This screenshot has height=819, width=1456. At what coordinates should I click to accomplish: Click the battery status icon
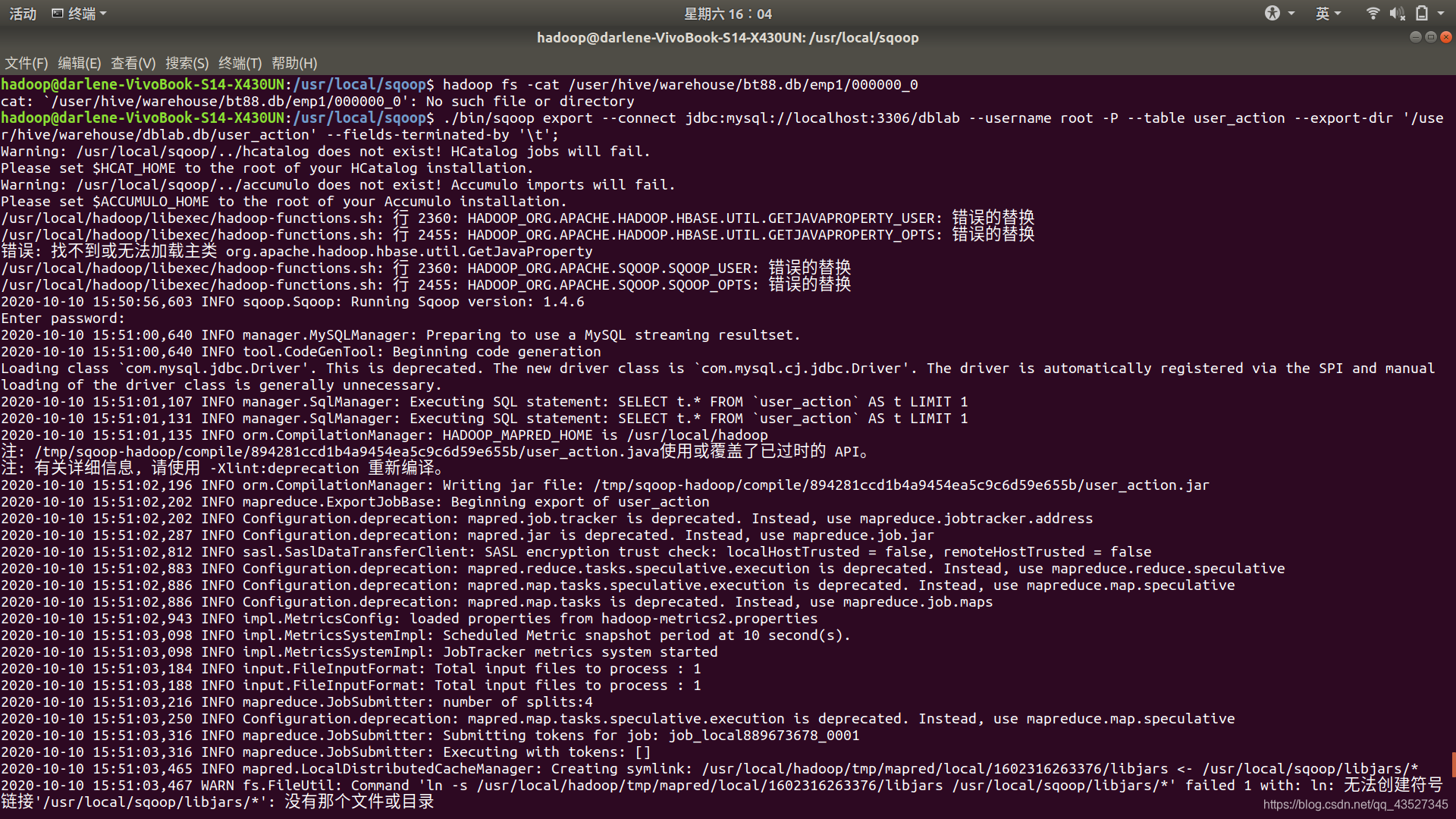(1422, 13)
